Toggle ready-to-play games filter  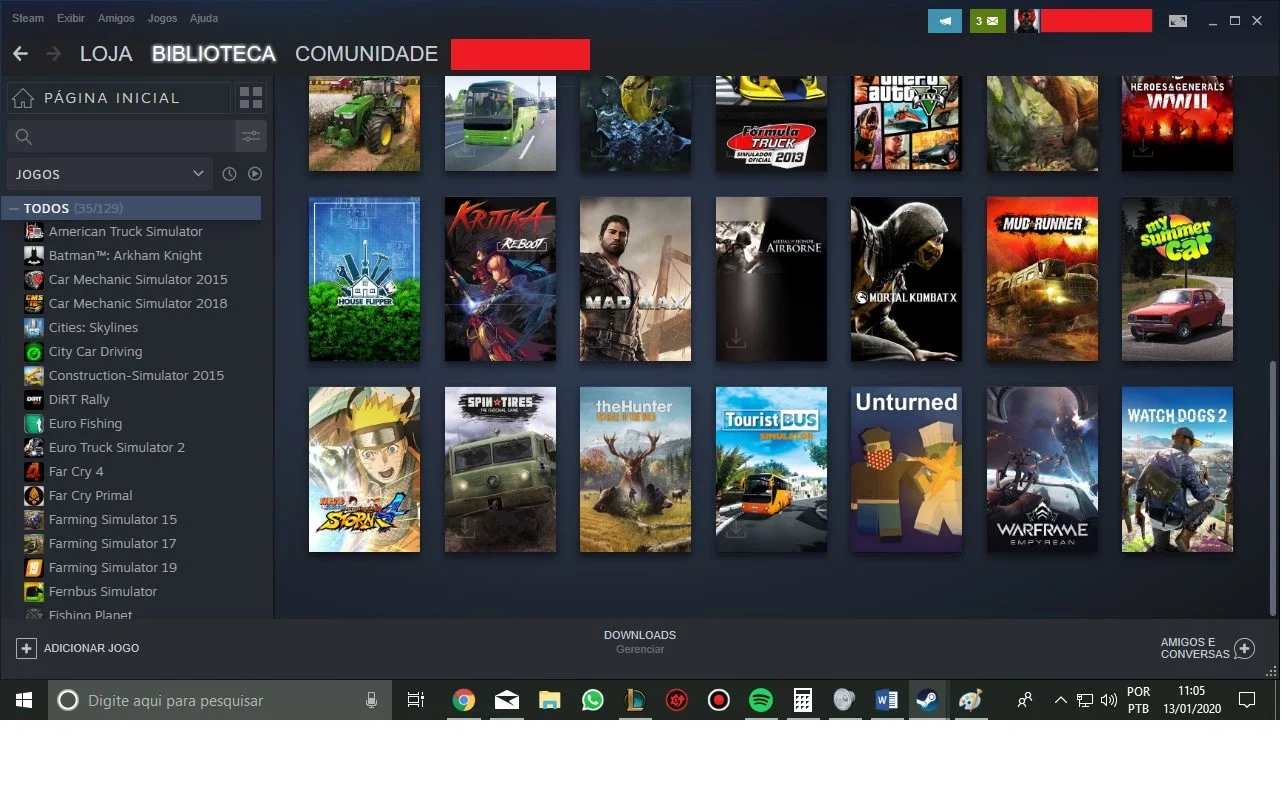255,174
